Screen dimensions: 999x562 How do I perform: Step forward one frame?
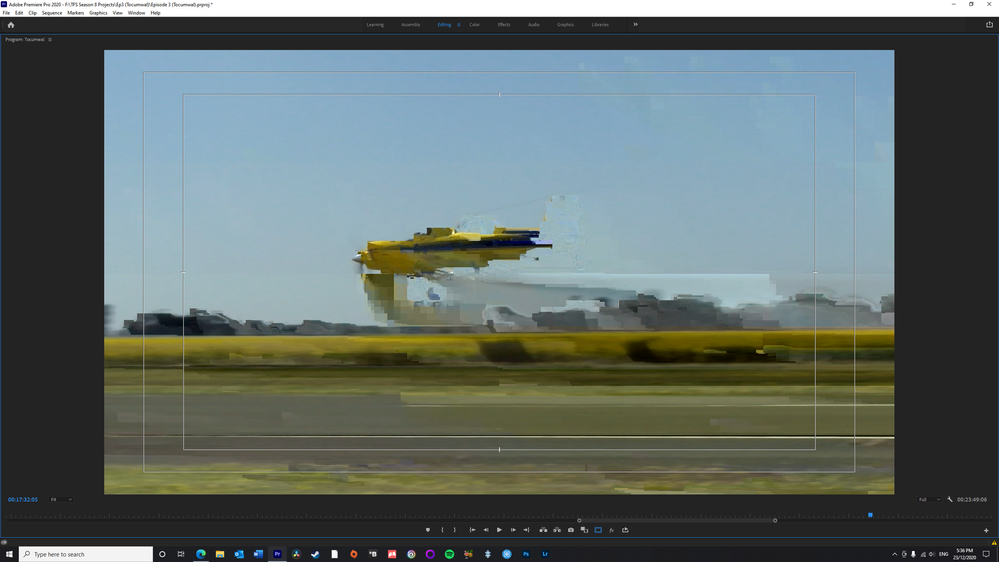(513, 530)
